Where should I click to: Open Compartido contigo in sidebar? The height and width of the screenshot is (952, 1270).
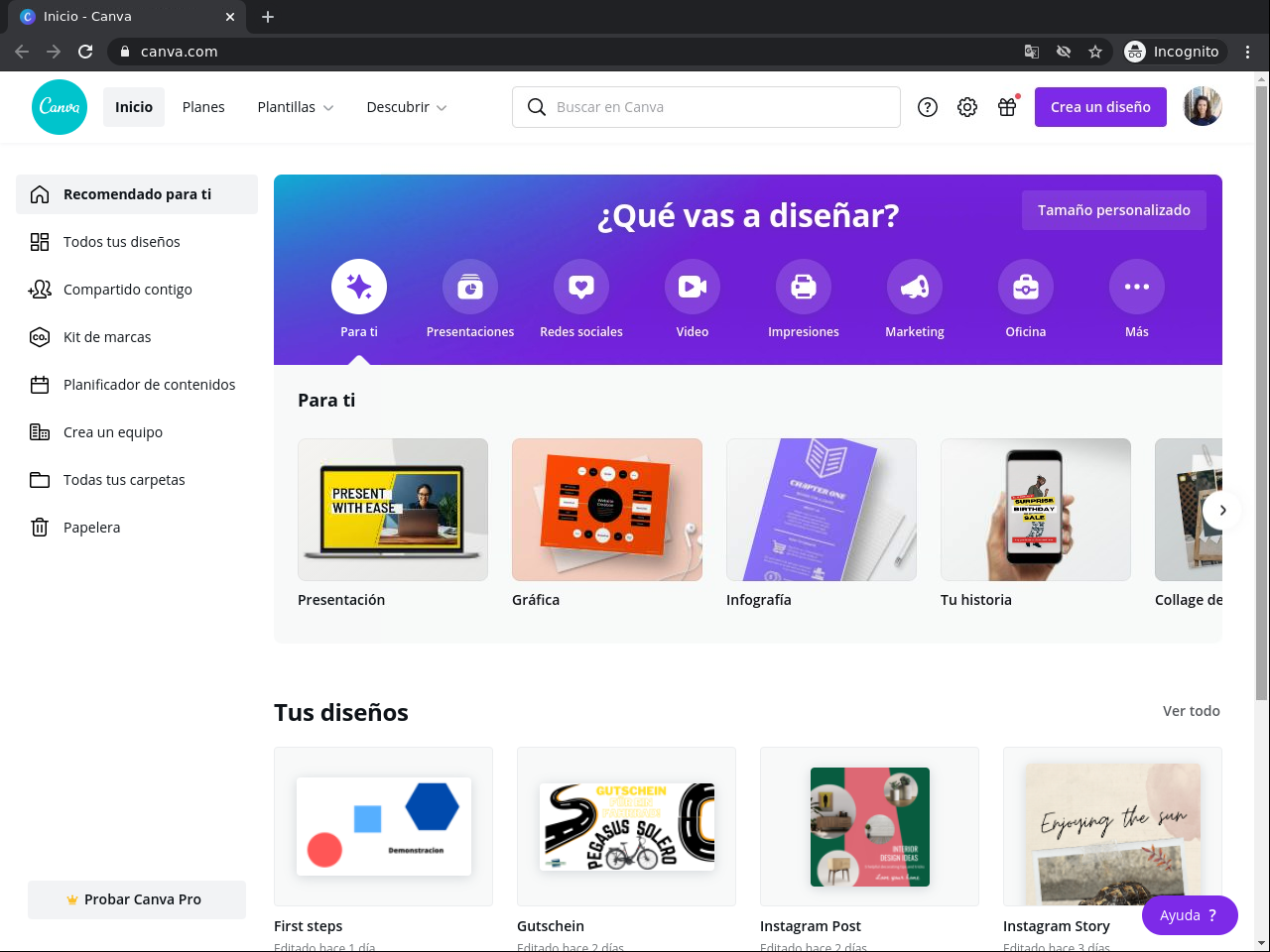[x=137, y=290]
